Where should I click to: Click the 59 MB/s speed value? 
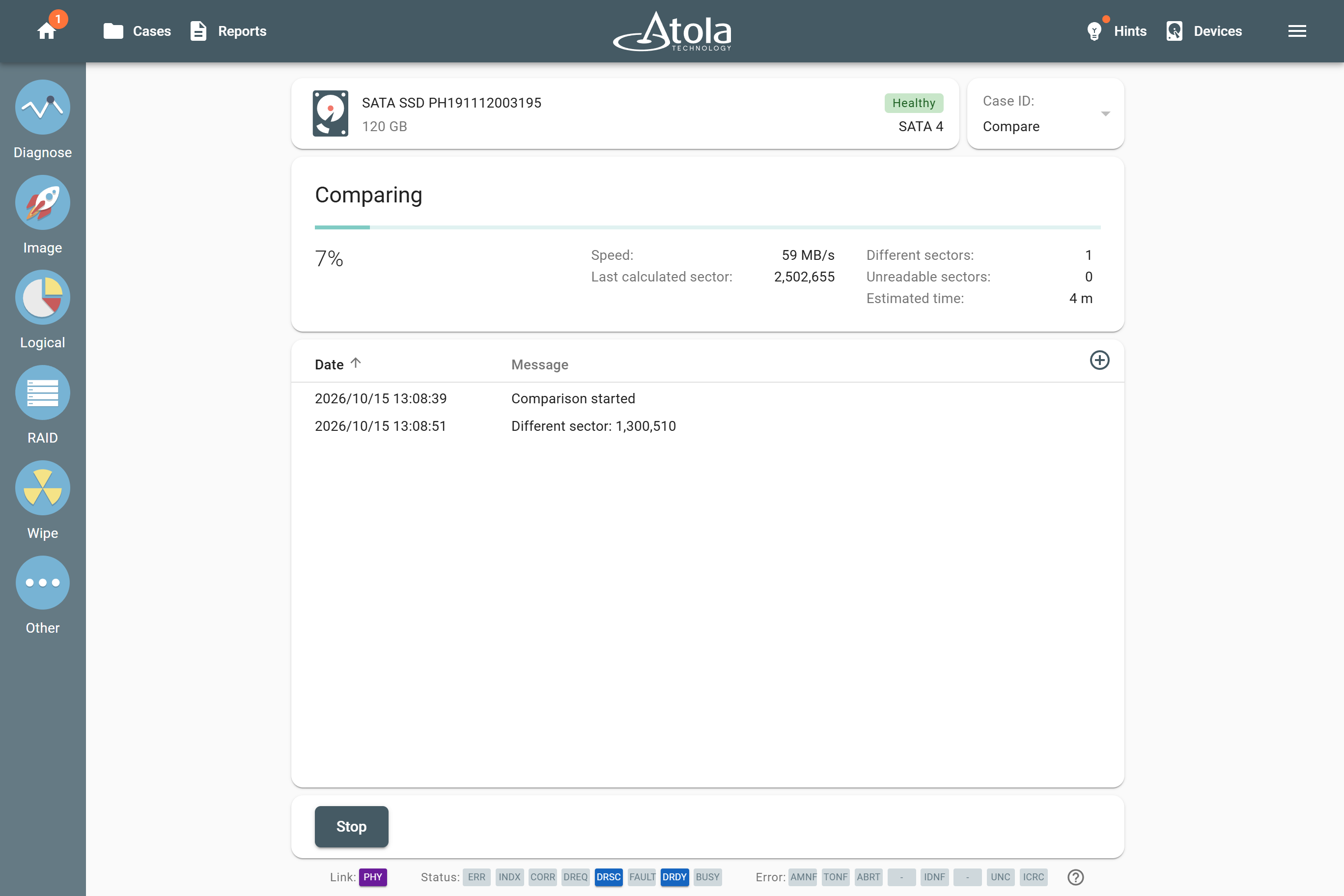coord(808,255)
